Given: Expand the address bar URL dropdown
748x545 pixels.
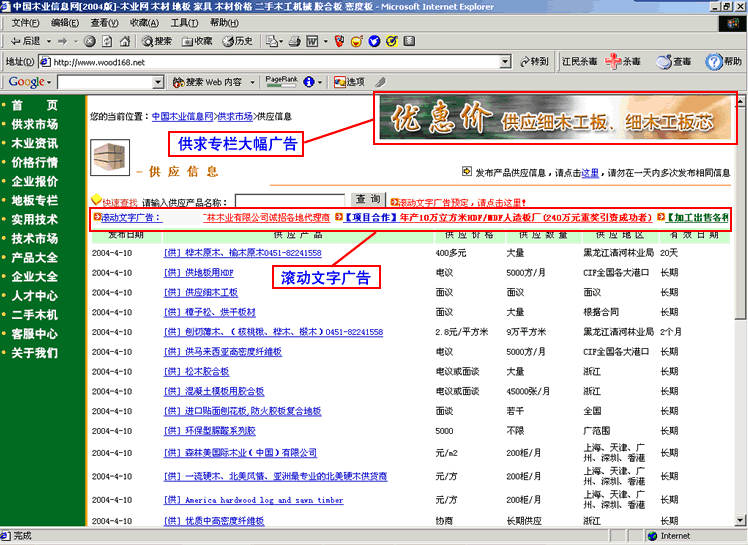Looking at the screenshot, I should pyautogui.click(x=505, y=62).
